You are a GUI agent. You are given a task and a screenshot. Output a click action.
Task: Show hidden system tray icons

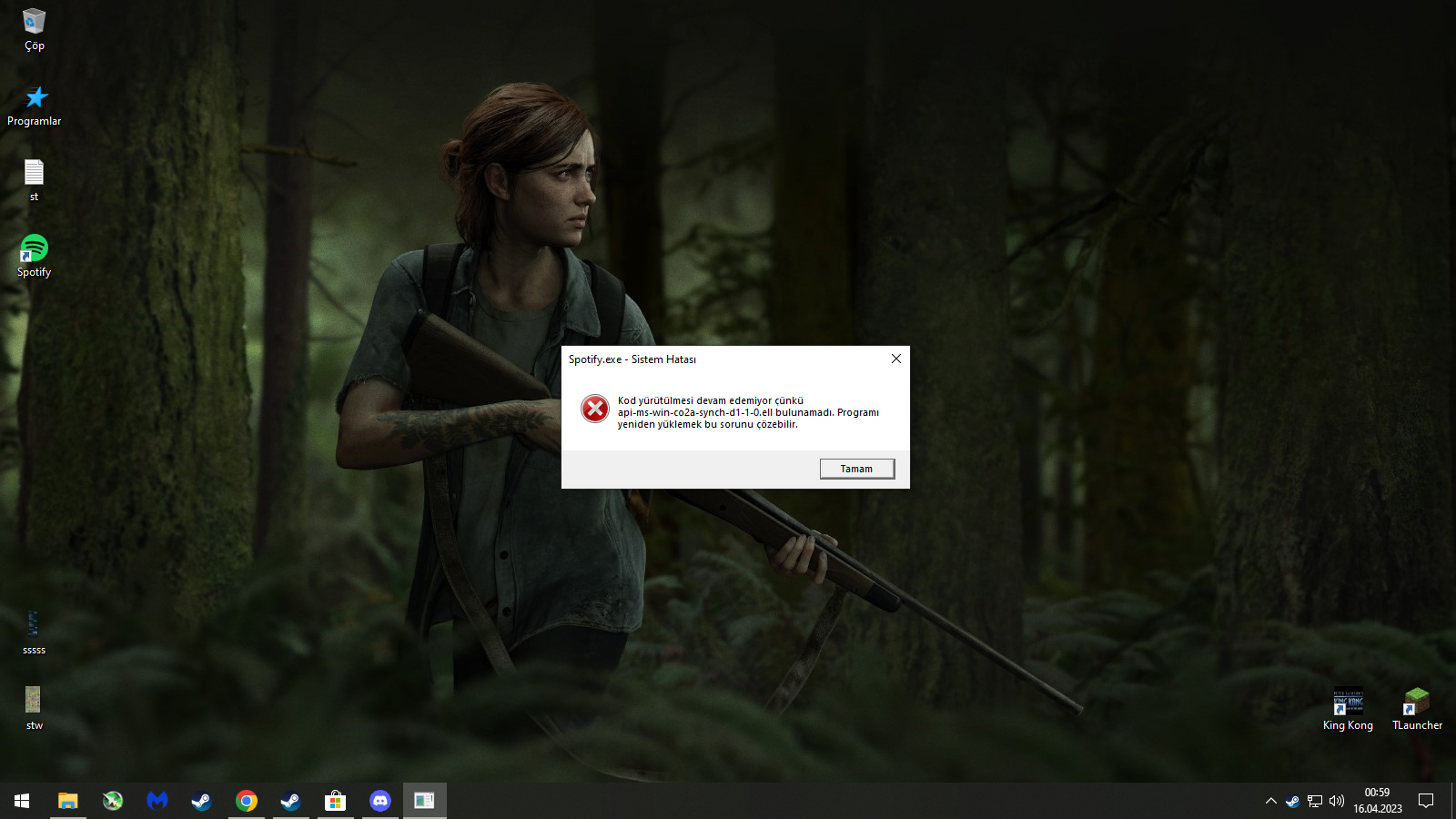[x=1270, y=801]
